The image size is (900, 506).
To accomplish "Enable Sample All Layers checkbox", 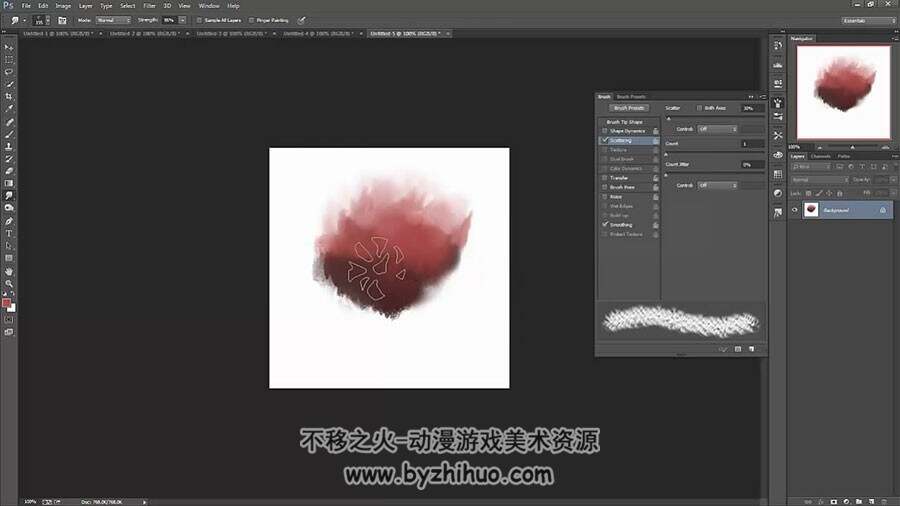I will tap(199, 20).
